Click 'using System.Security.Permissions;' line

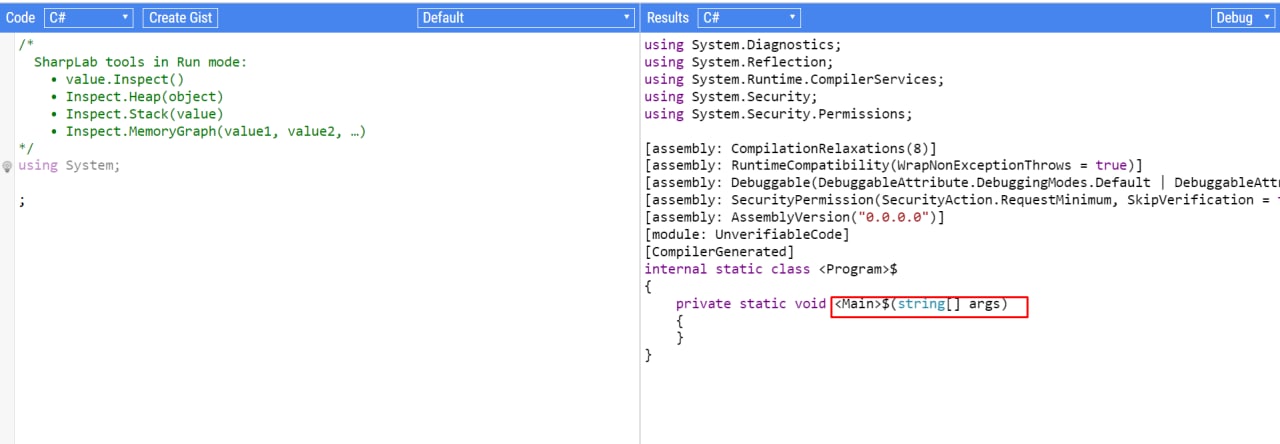[x=778, y=114]
